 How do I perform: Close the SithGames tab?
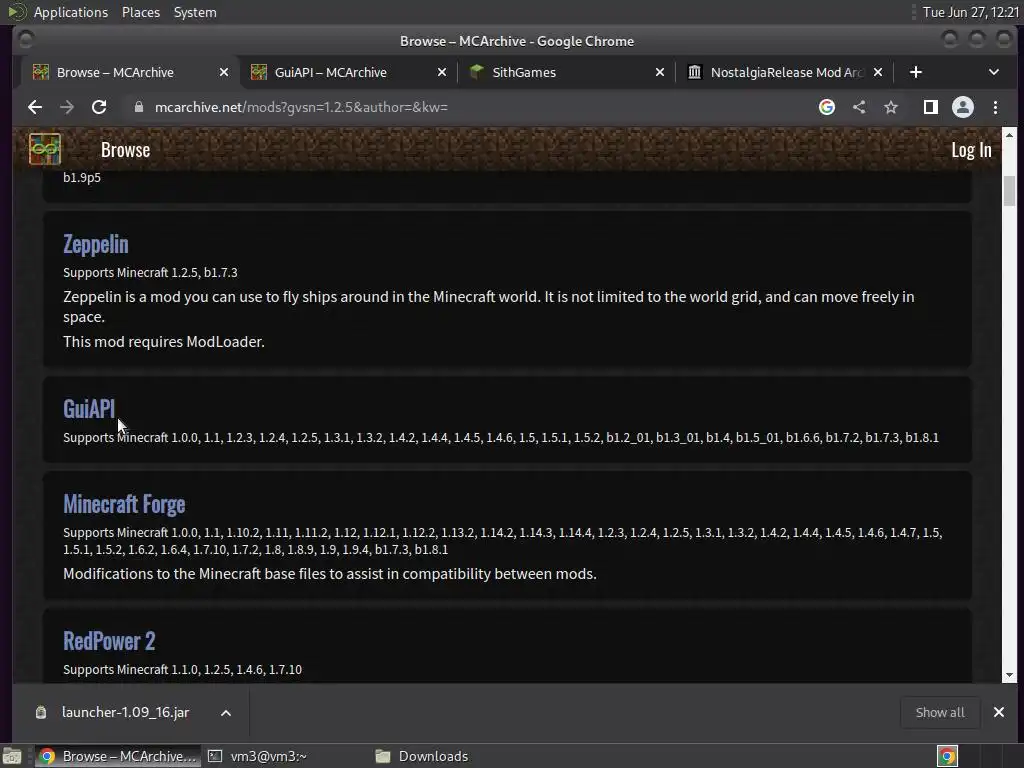coord(660,72)
